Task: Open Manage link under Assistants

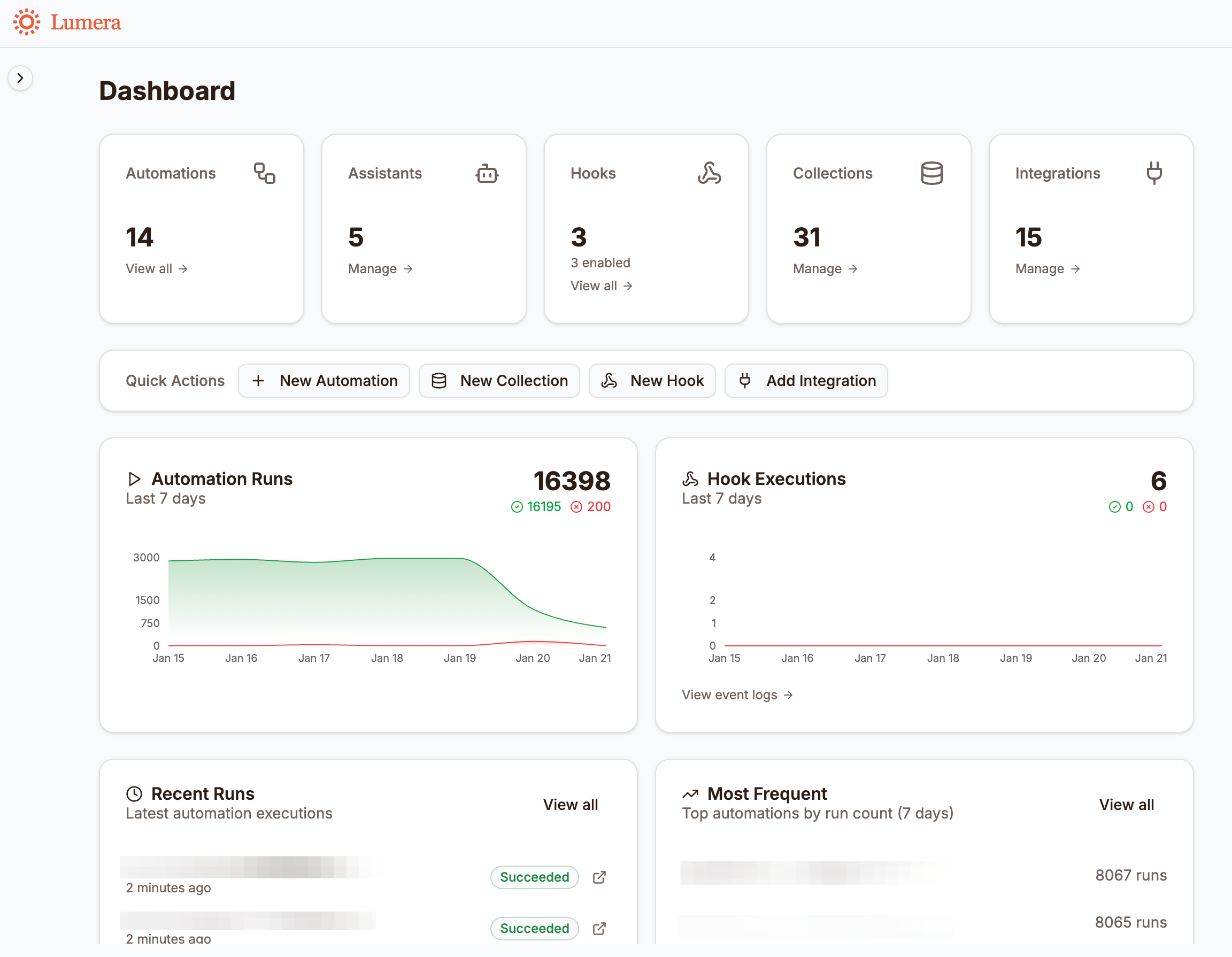Action: tap(380, 268)
